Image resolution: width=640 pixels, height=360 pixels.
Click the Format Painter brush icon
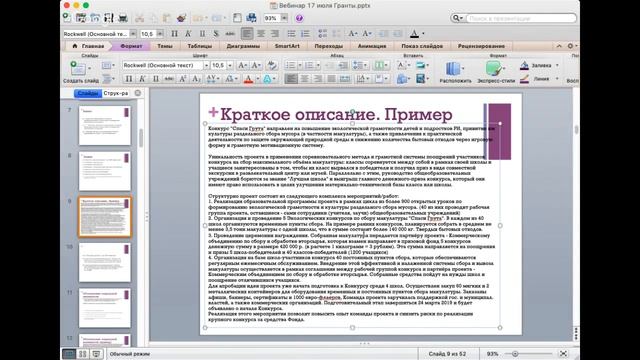click(181, 18)
